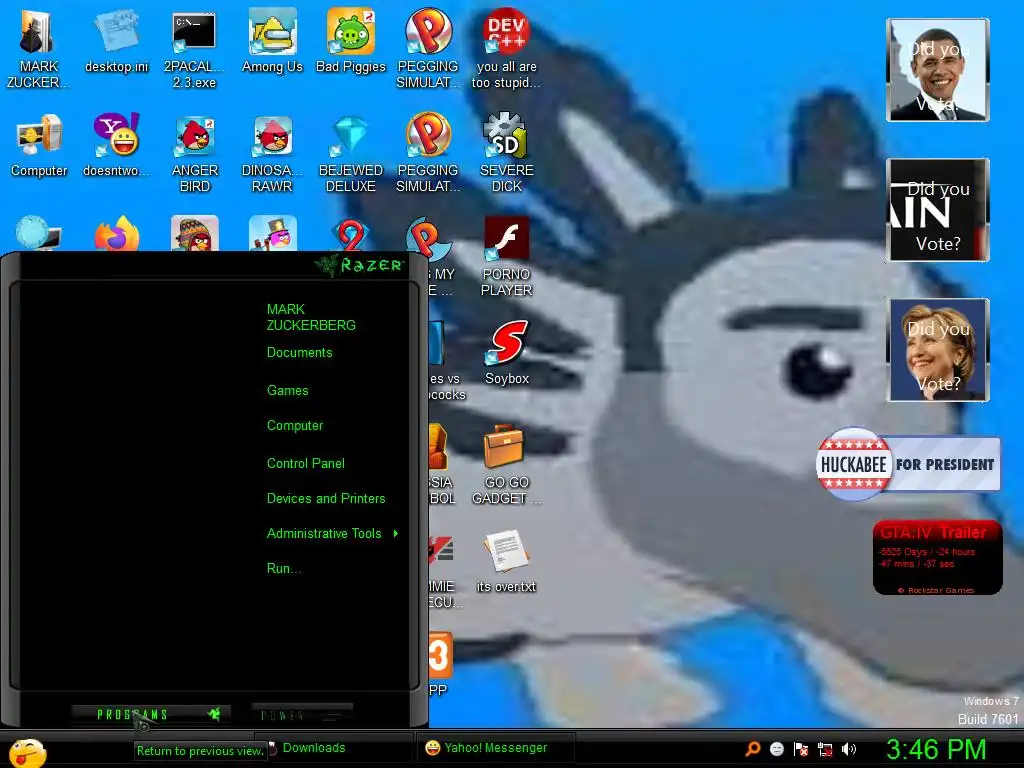
Task: Expand the Administrative Tools submenu arrow
Action: coord(396,534)
